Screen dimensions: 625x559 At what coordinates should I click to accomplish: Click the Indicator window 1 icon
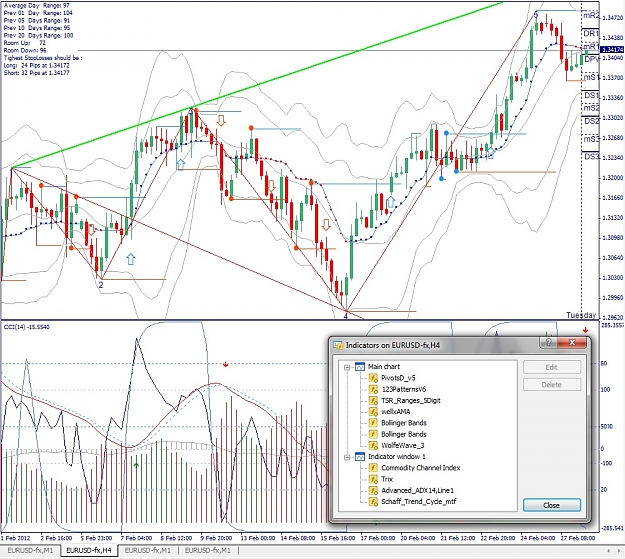coord(360,457)
